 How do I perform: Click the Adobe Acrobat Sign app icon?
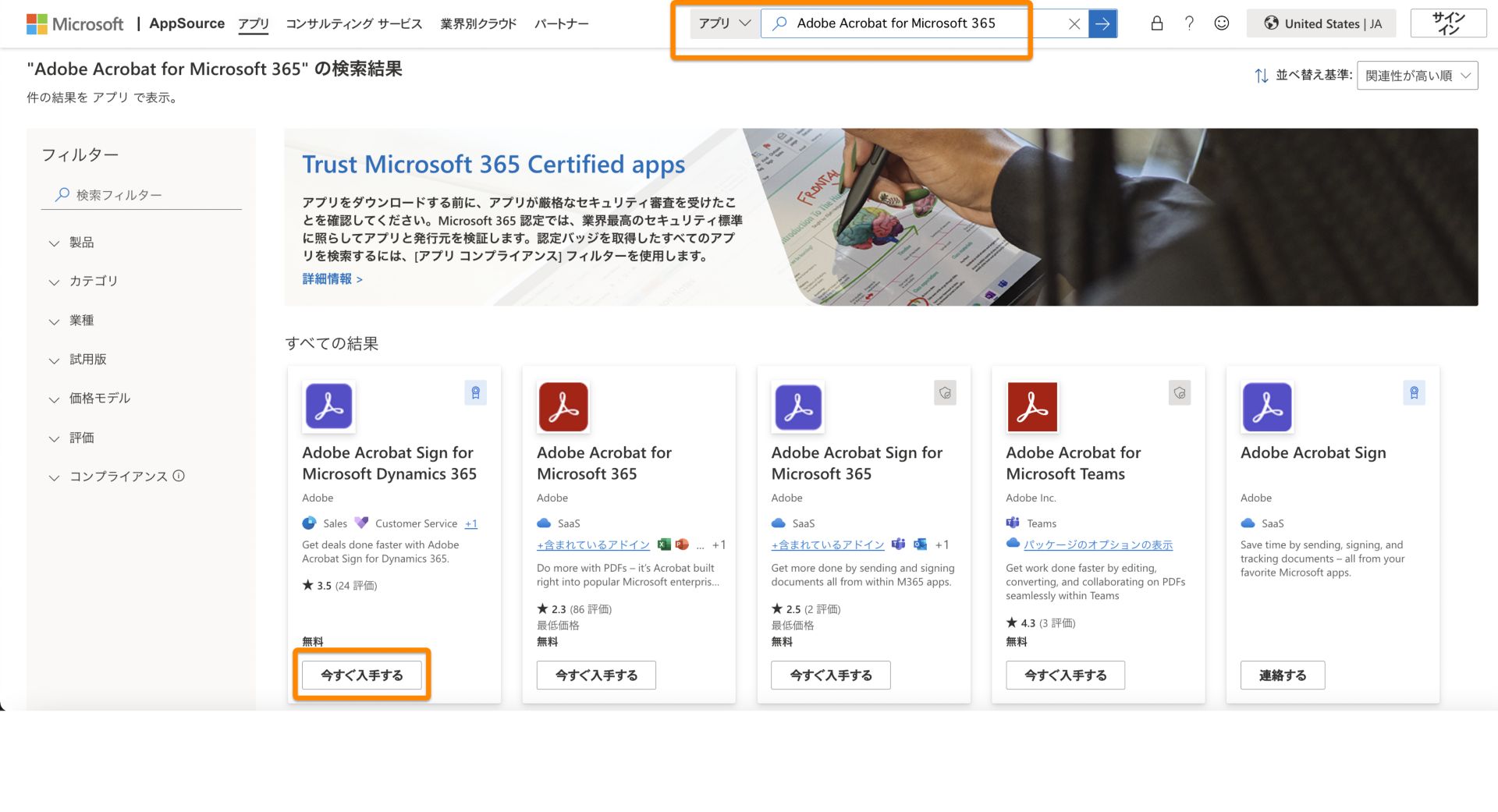click(x=1267, y=406)
